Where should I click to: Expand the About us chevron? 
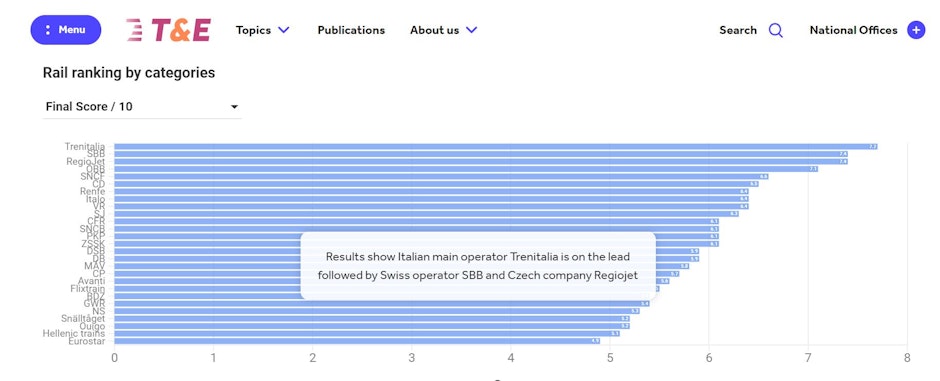[x=472, y=30]
